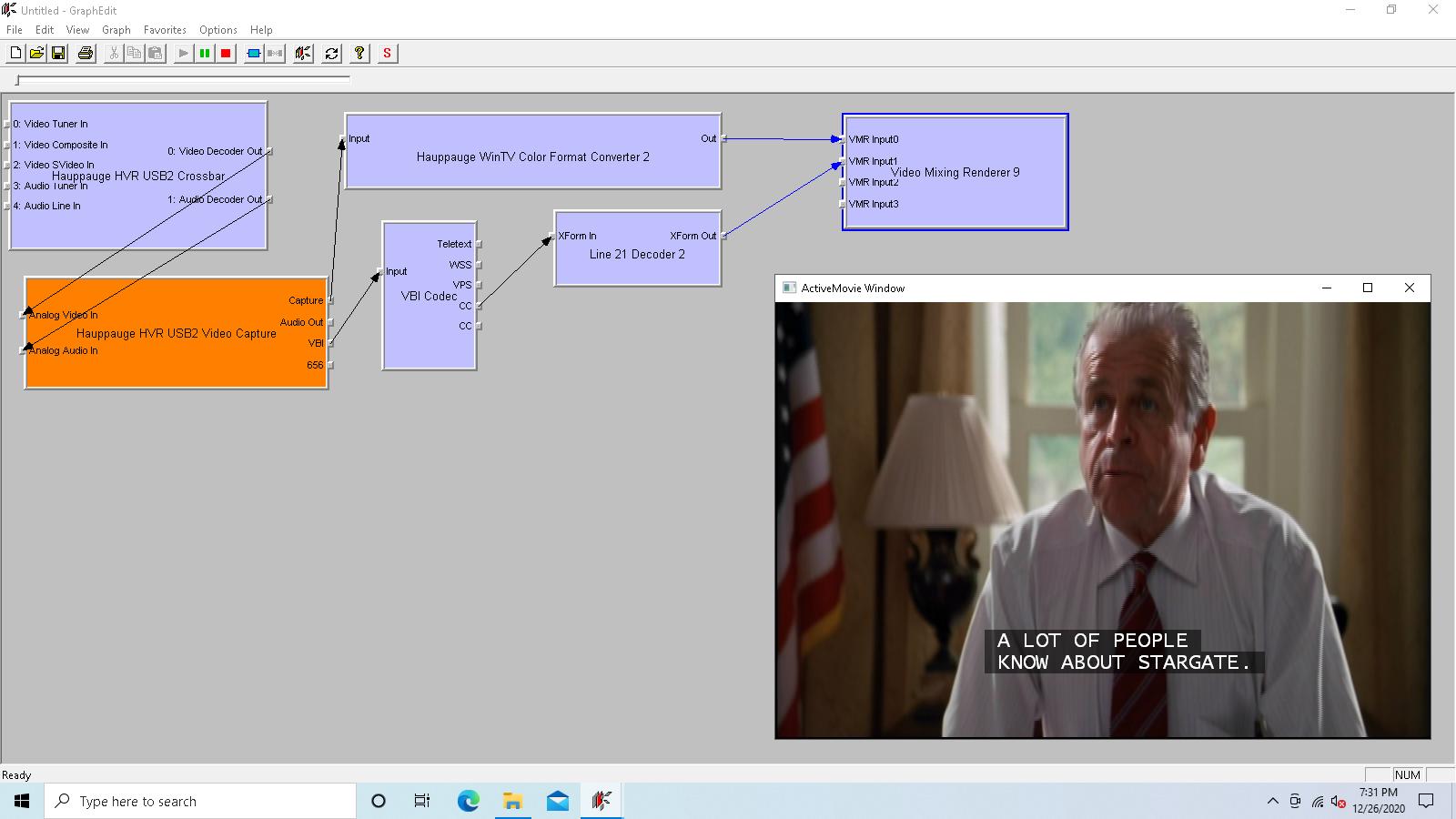Click the Paste clipboard icon
Screen dimensions: 1456x819
tap(156, 54)
